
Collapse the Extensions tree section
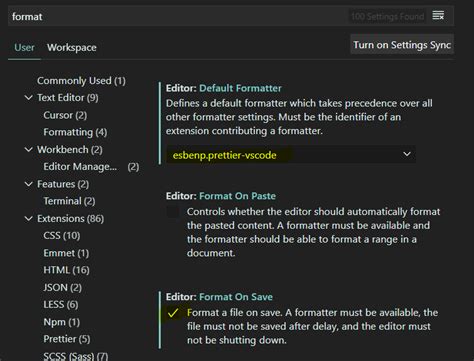(29, 219)
